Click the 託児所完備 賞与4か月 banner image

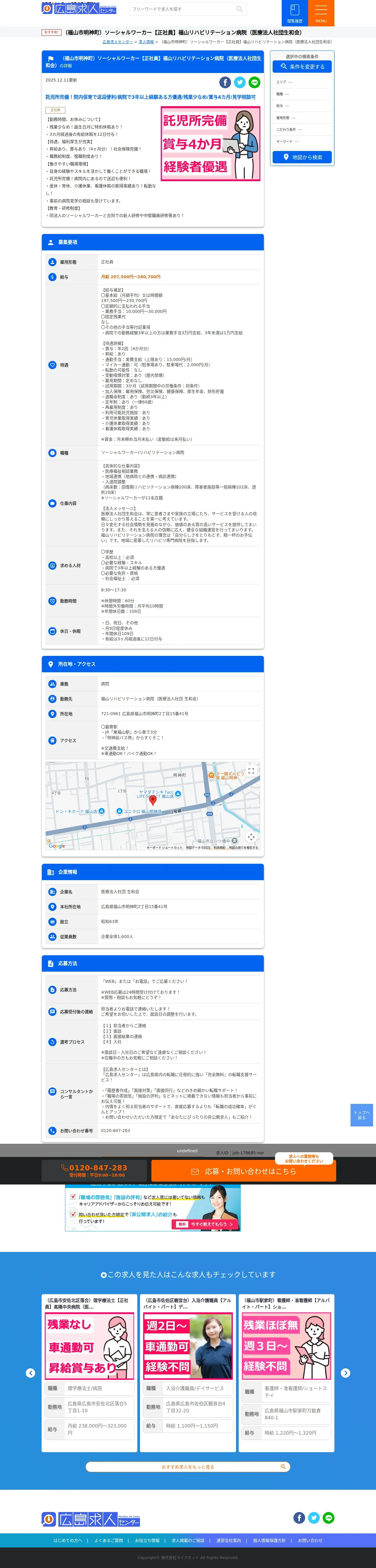pos(211,144)
